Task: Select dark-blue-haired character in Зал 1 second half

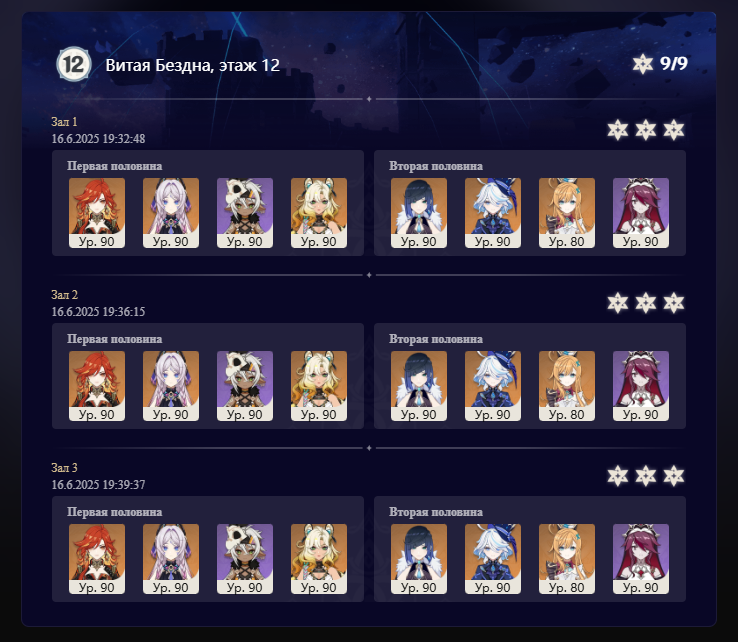Action: (x=419, y=213)
